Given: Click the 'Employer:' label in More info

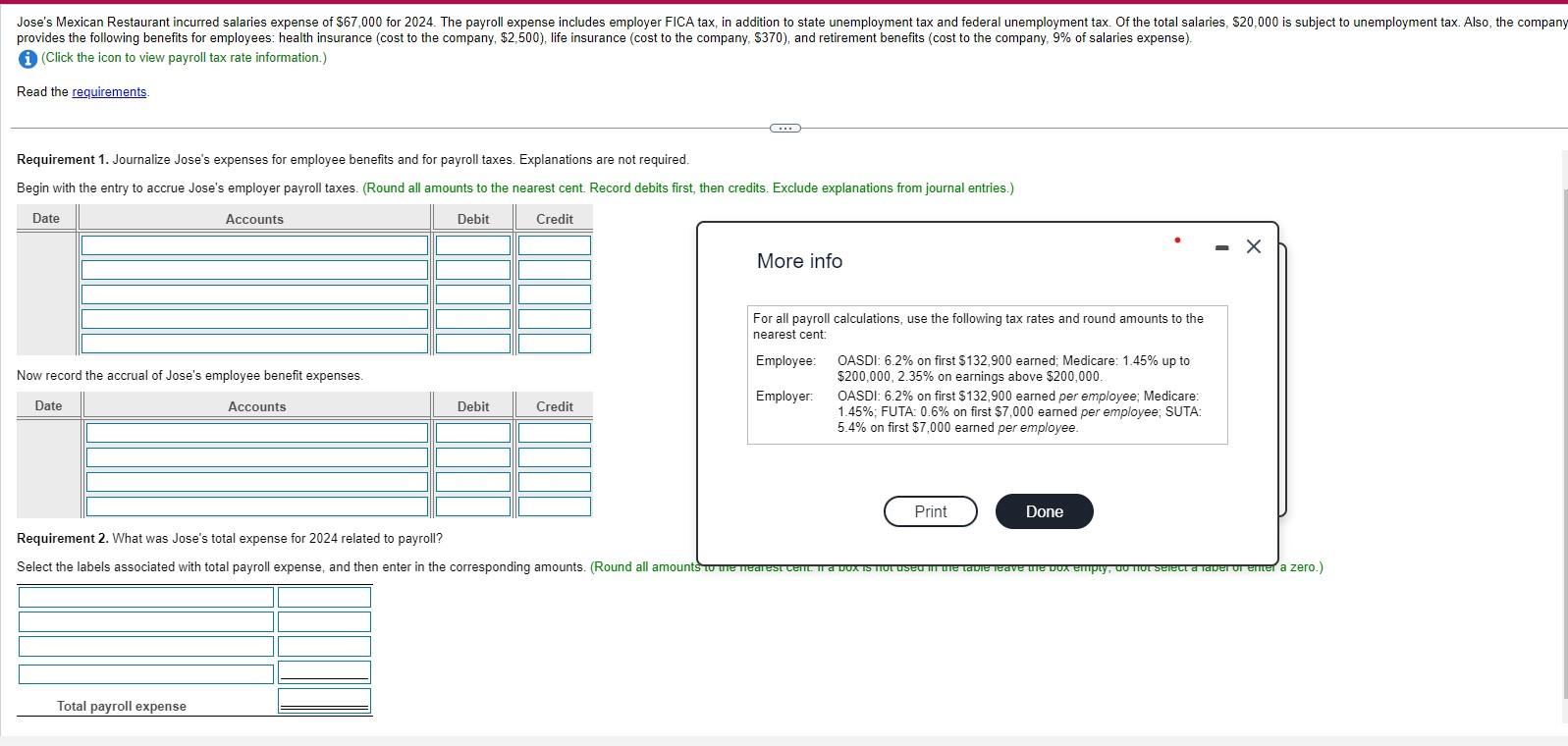Looking at the screenshot, I should pyautogui.click(x=784, y=397).
